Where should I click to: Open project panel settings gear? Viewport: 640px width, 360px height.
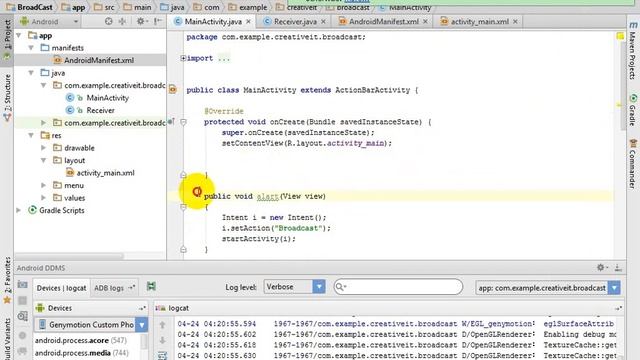tap(141, 21)
